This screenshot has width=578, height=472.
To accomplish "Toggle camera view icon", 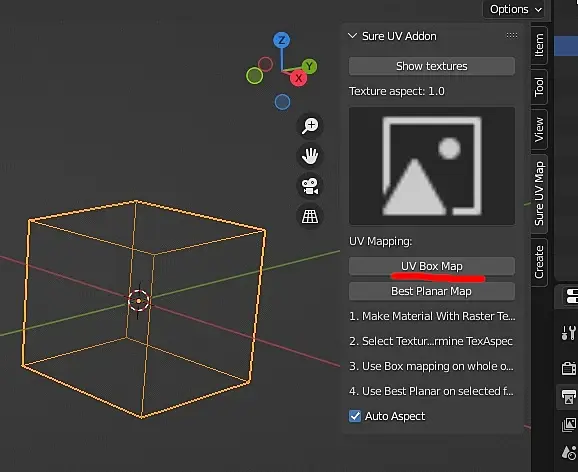I will pos(310,186).
